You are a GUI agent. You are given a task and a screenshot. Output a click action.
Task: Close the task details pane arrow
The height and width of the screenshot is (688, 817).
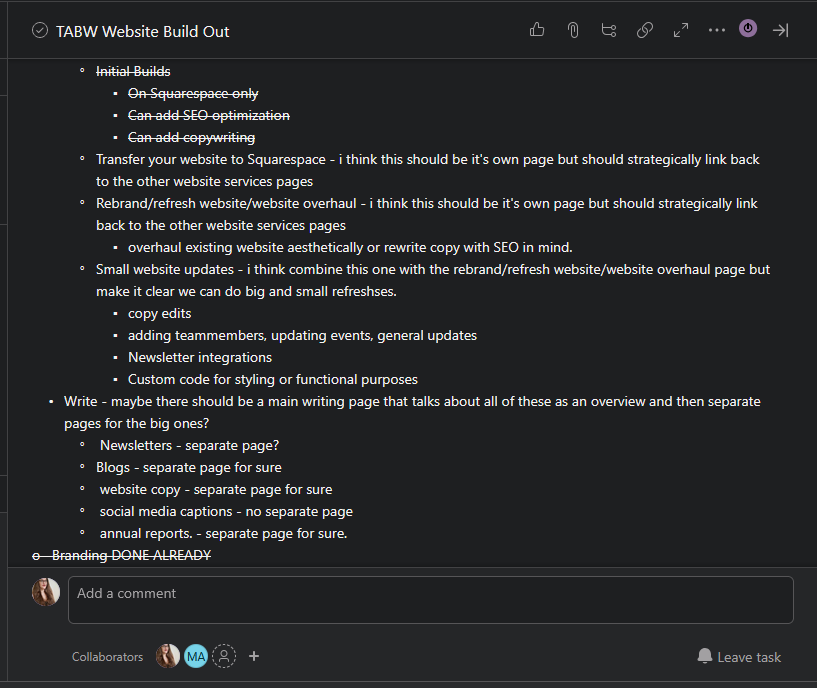point(781,30)
